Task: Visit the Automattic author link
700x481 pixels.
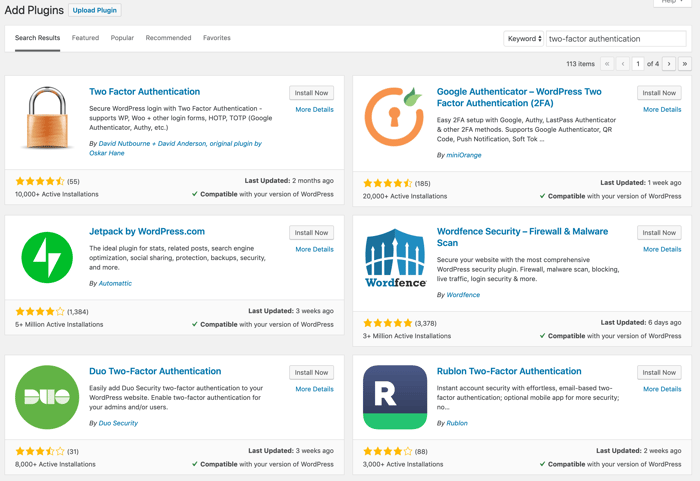Action: point(115,283)
